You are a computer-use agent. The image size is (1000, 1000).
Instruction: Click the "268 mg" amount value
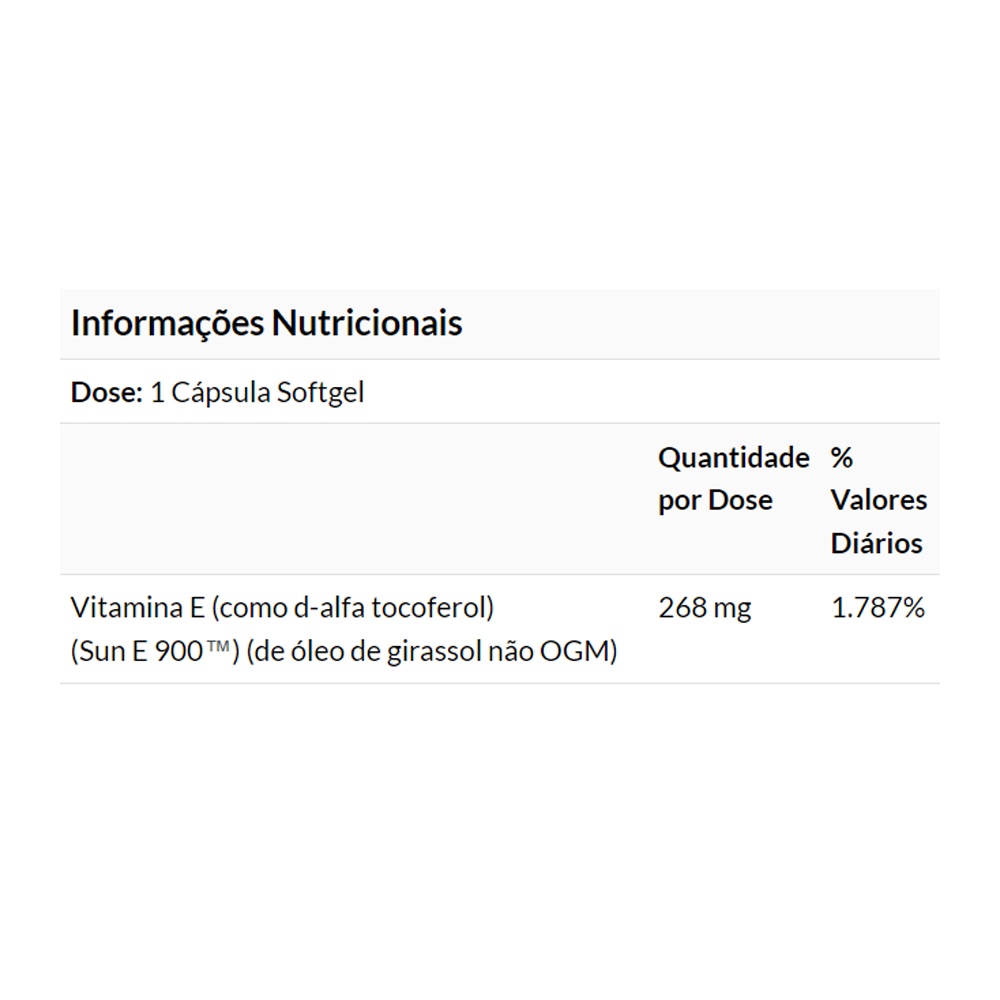(704, 608)
